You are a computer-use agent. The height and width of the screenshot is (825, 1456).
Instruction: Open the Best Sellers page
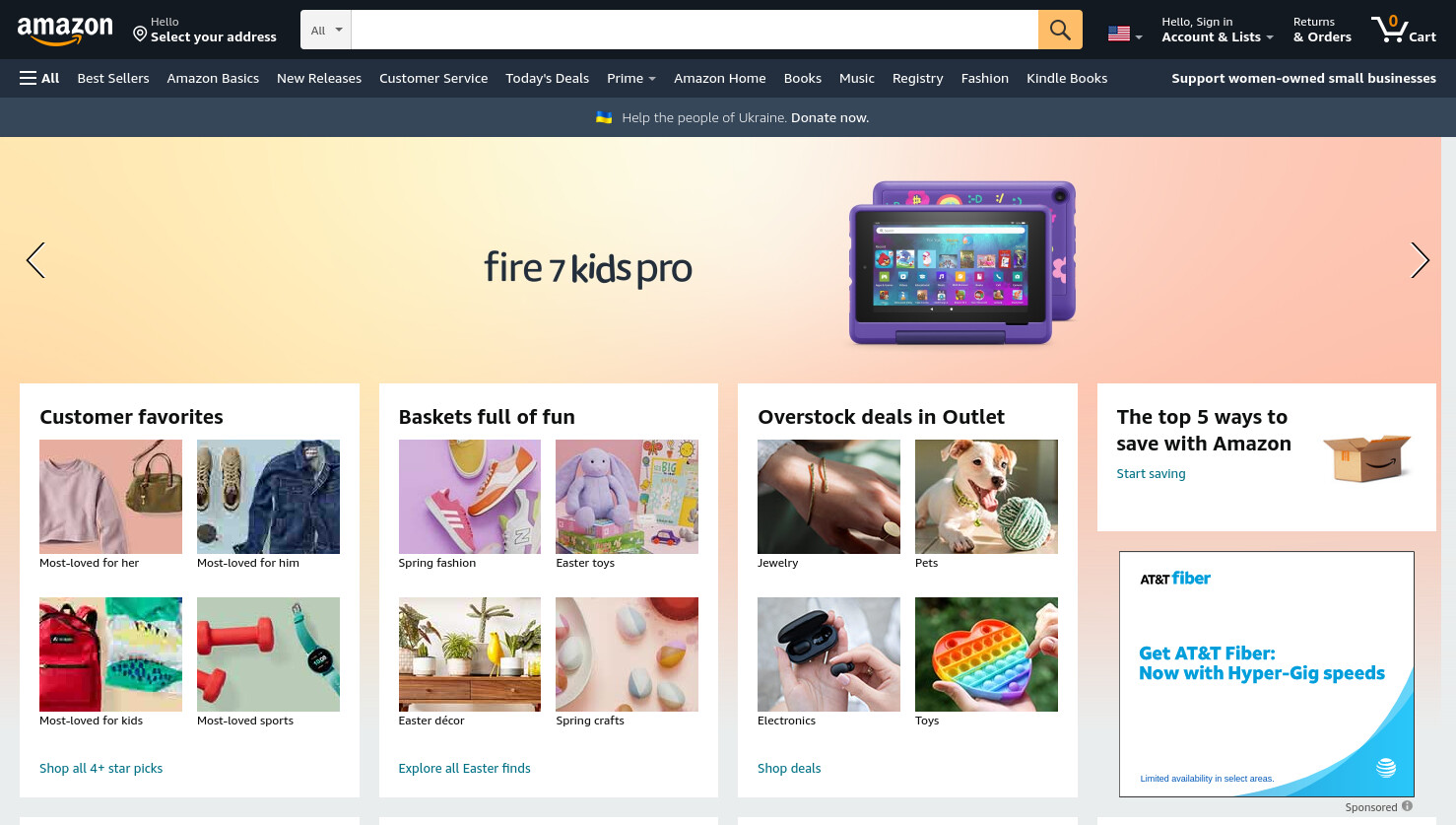pos(113,78)
